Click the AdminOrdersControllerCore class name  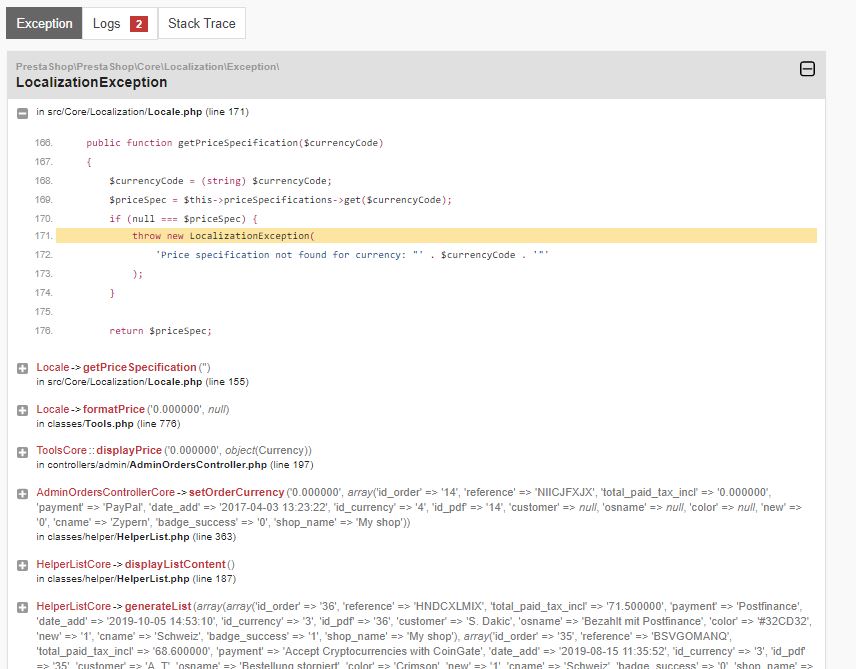click(105, 493)
